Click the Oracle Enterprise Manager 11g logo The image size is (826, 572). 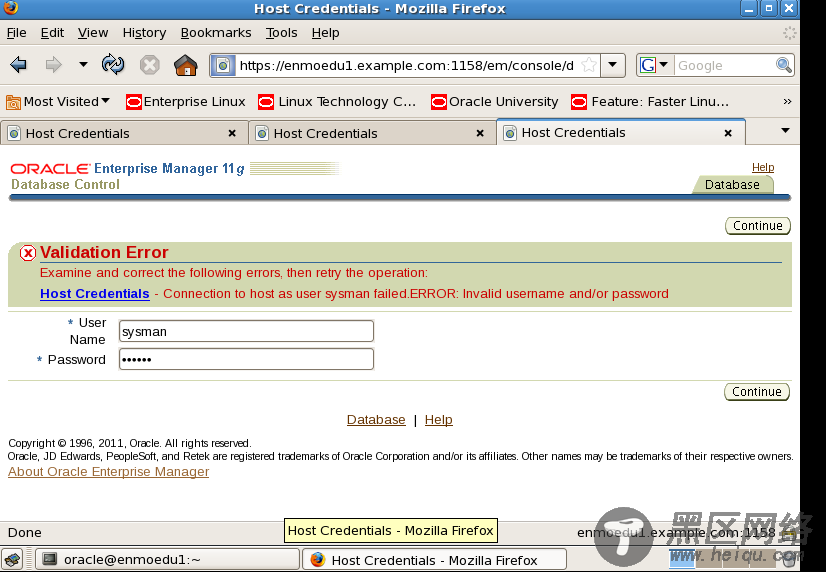pyautogui.click(x=127, y=169)
